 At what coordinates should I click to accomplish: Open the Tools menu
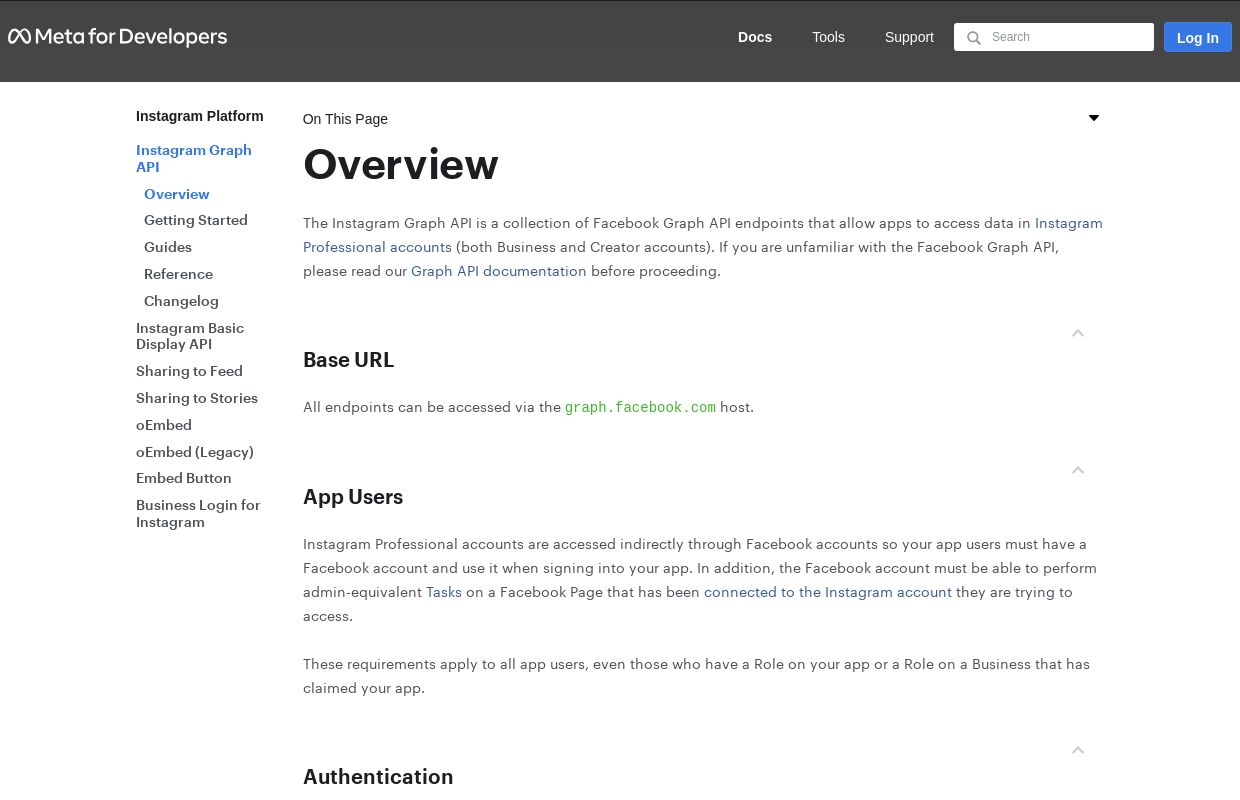(x=828, y=37)
